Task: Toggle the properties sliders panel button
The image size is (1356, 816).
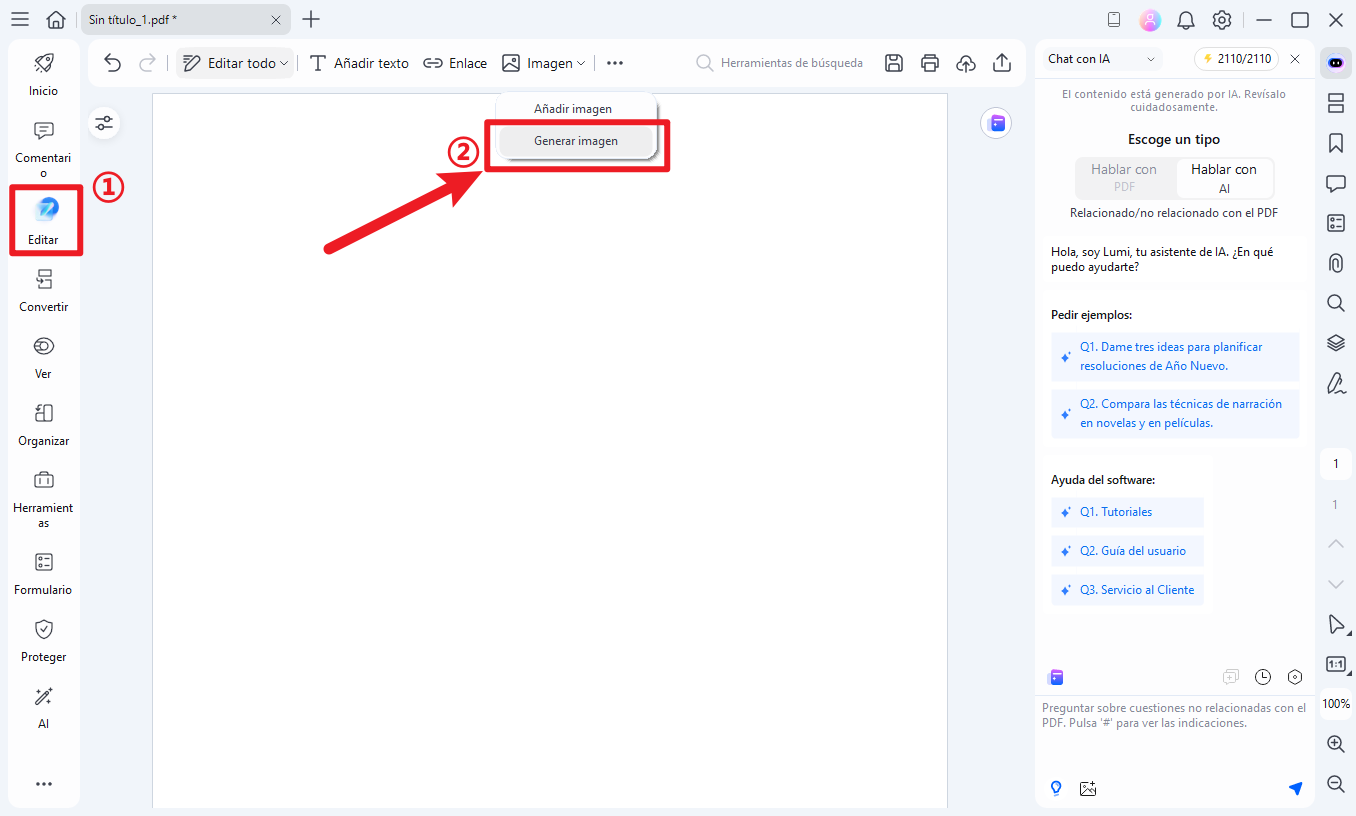Action: (x=105, y=124)
